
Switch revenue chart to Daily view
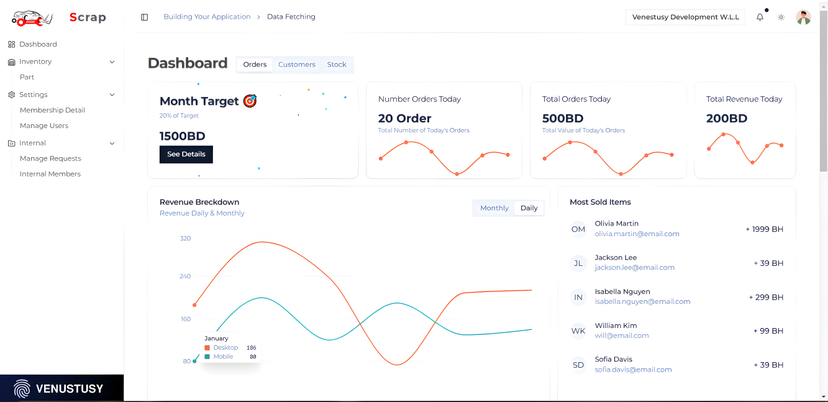click(x=529, y=208)
